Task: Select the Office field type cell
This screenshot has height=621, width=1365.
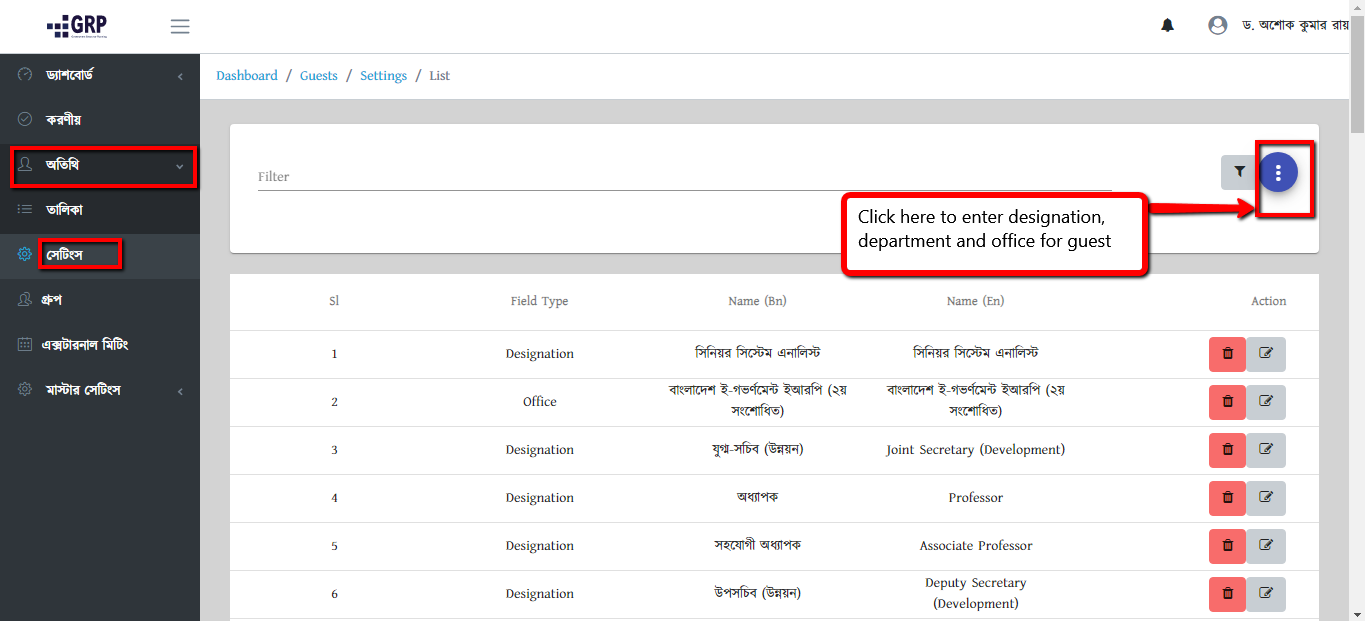Action: click(539, 402)
